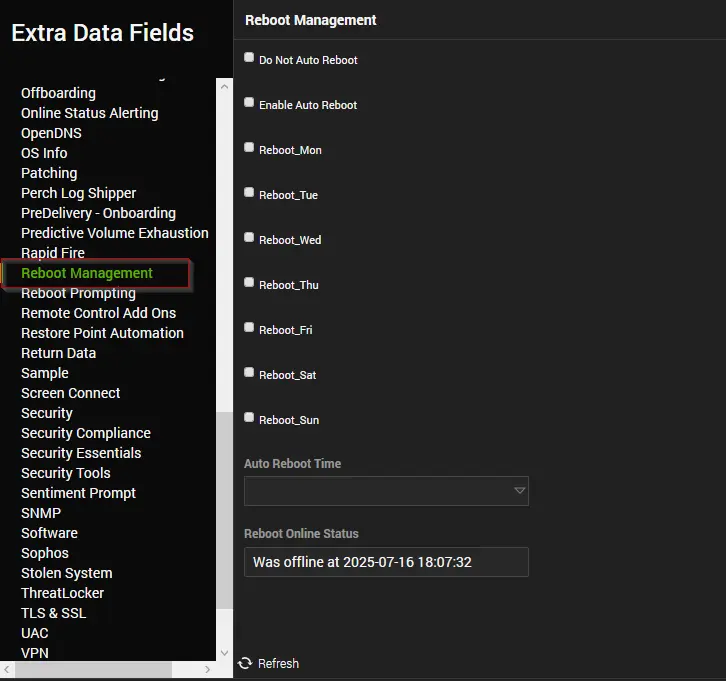Open Security Essentials

click(x=81, y=453)
